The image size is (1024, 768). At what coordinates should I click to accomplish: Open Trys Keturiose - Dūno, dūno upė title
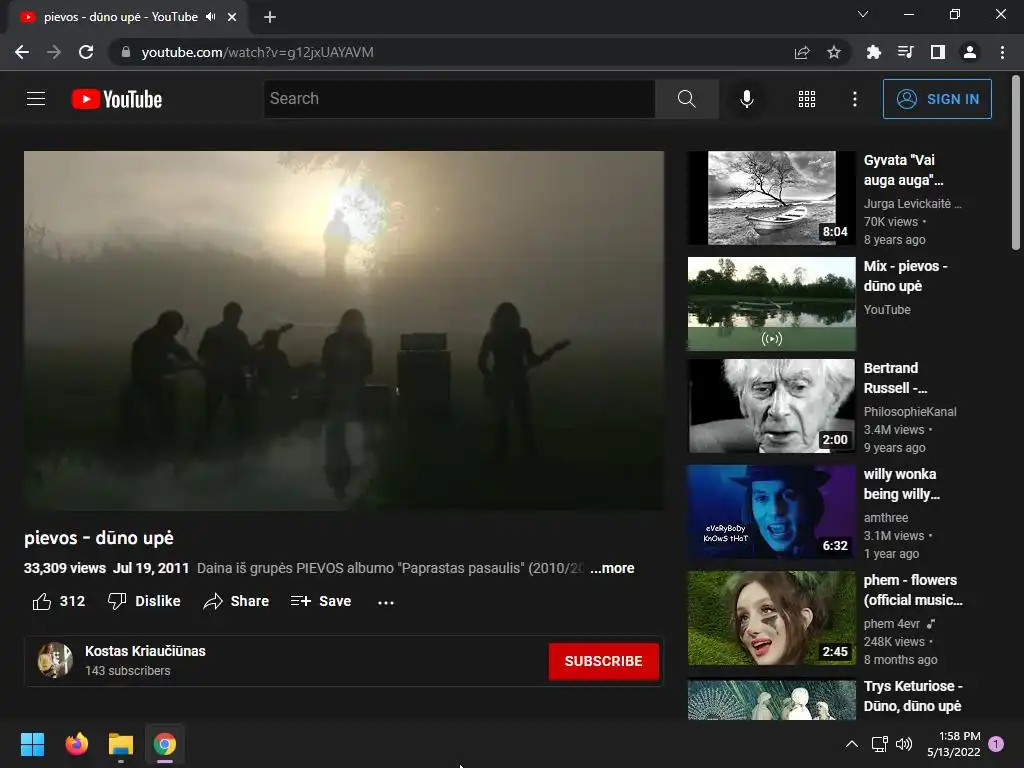point(913,696)
